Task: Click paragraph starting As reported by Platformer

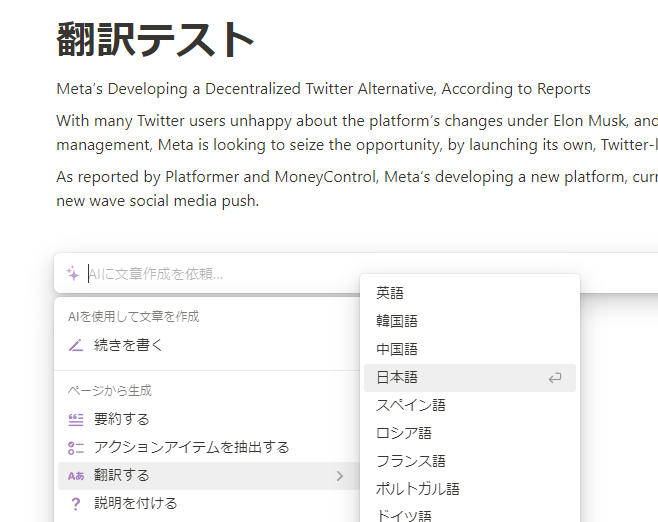Action: point(357,189)
